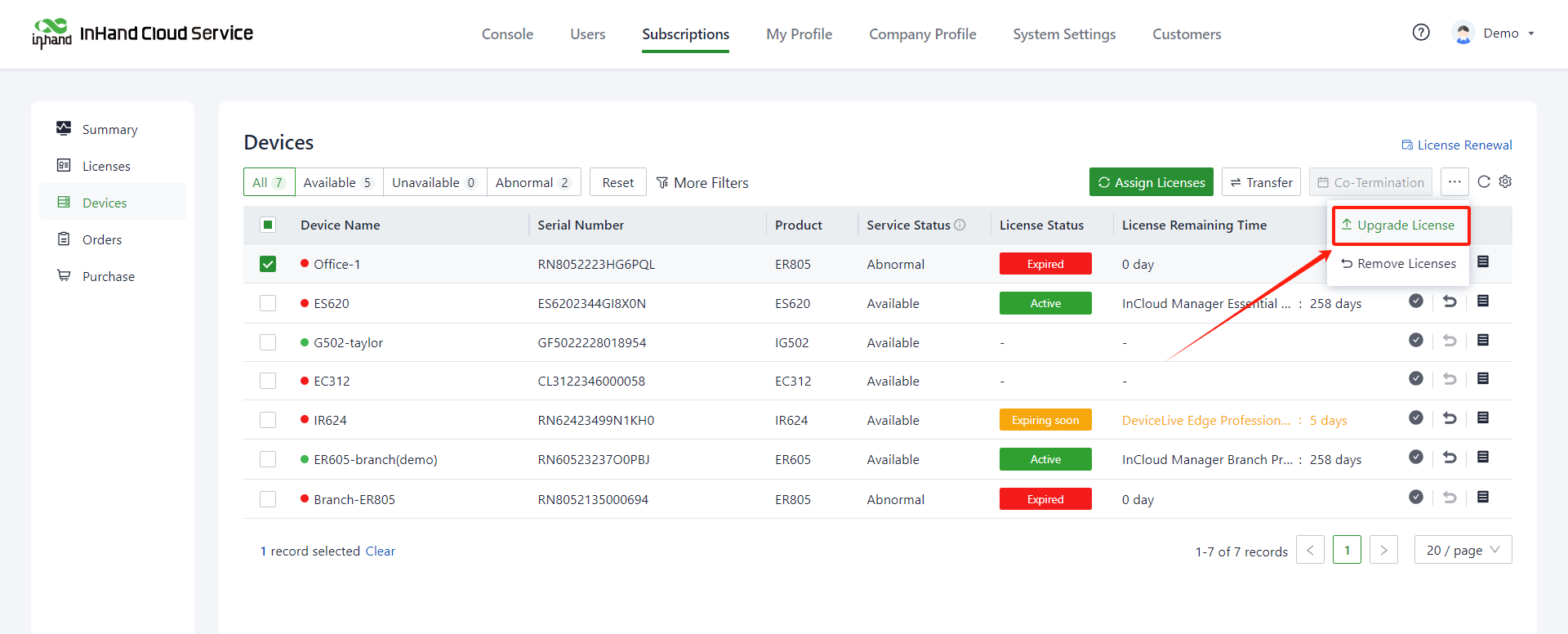Image resolution: width=1568 pixels, height=634 pixels.
Task: Open the License Renewal link
Action: click(1457, 145)
